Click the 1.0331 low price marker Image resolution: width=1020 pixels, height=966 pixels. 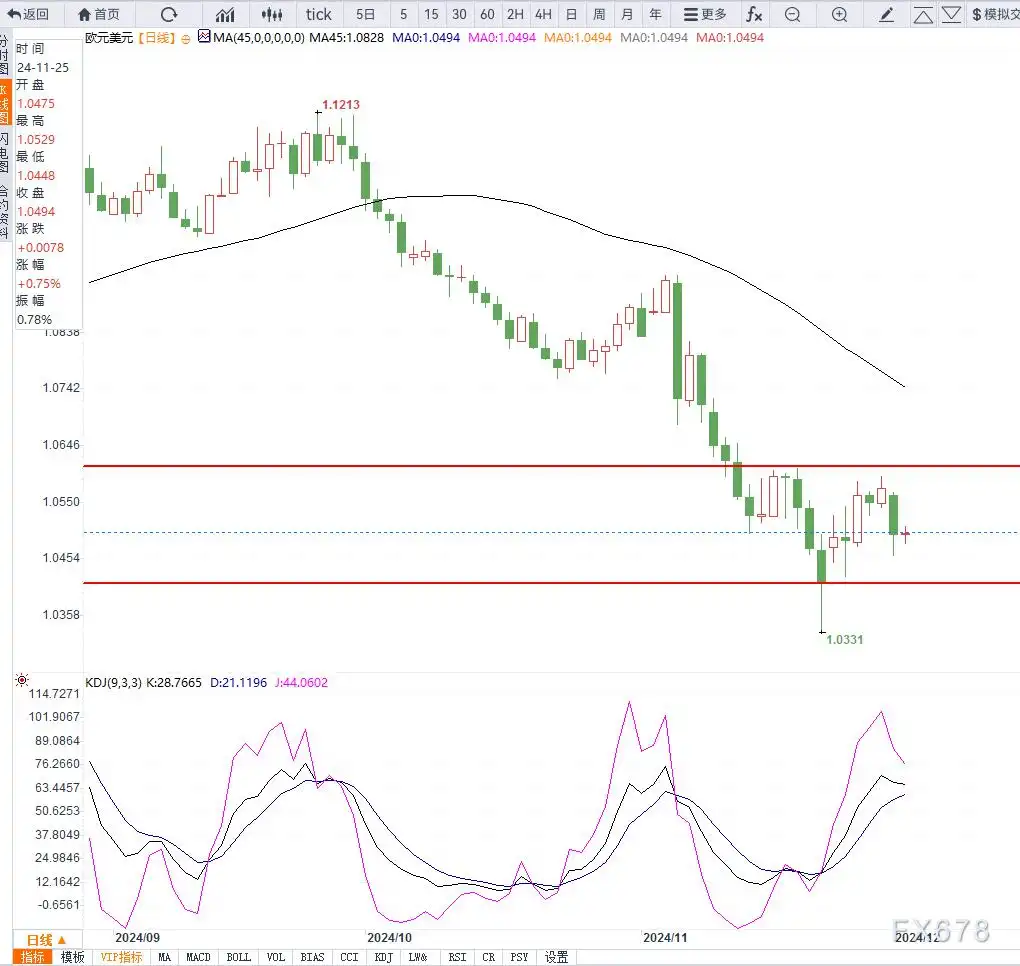pyautogui.click(x=844, y=639)
